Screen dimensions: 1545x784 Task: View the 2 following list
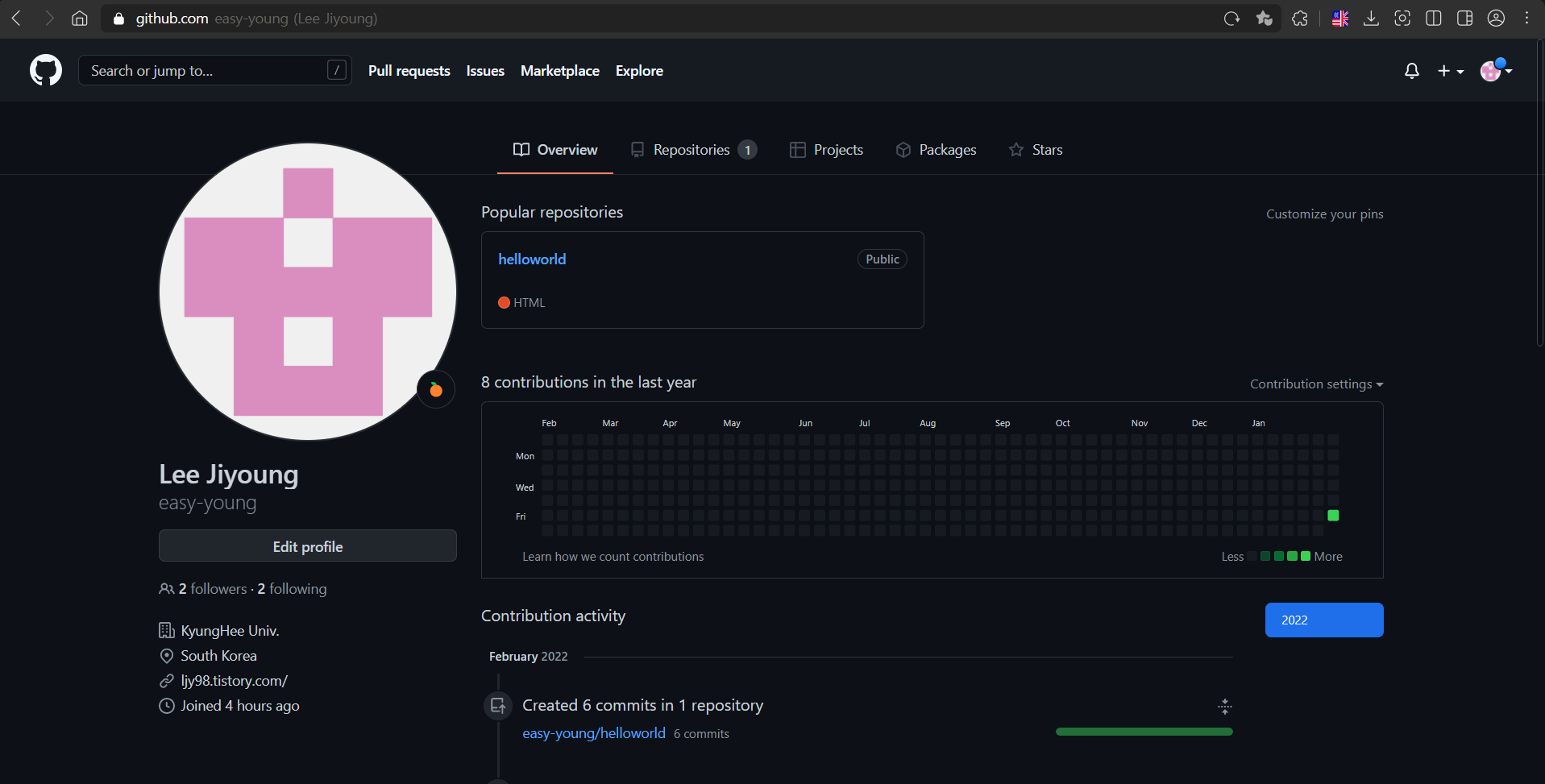click(x=292, y=589)
